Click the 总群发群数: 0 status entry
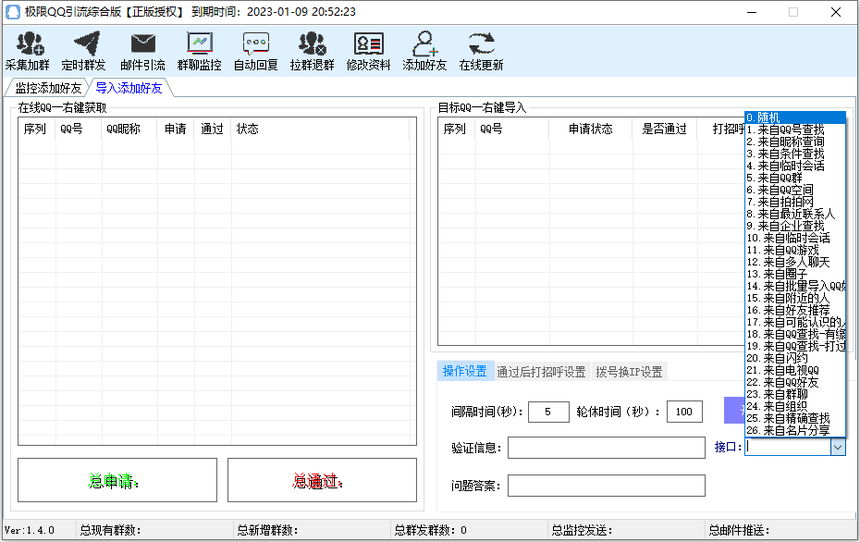 pos(431,530)
